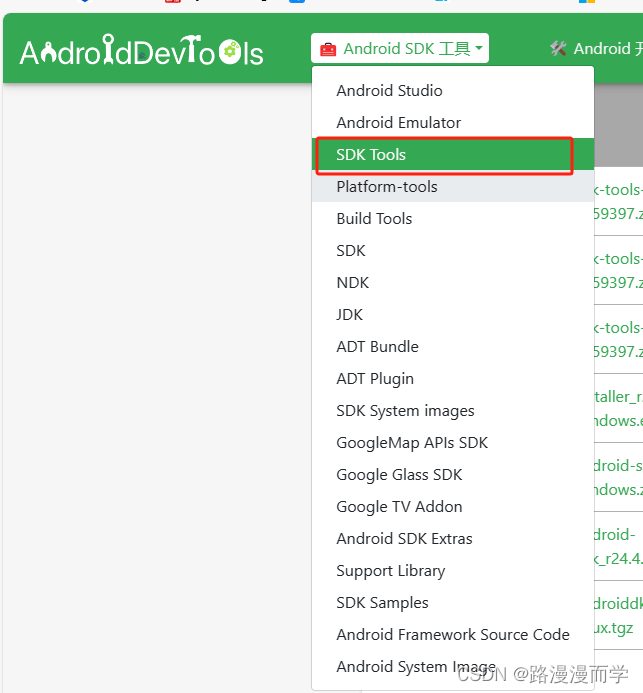Viewport: 643px width, 693px height.
Task: Choose Android Framework Source Code
Action: 453,635
